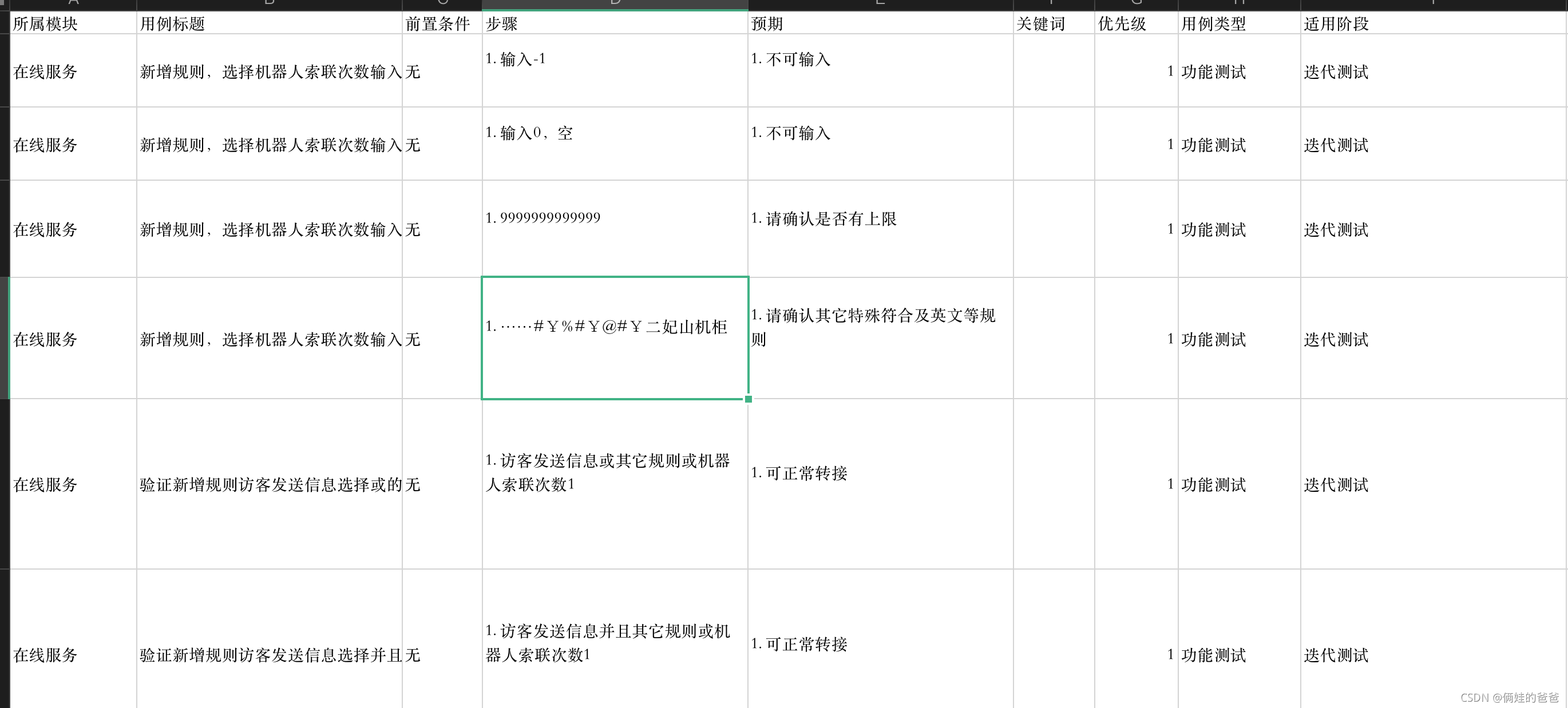Click expected cell '不可输入' in the 输入-1 row
Image resolution: width=1568 pixels, height=708 pixels.
(880, 70)
